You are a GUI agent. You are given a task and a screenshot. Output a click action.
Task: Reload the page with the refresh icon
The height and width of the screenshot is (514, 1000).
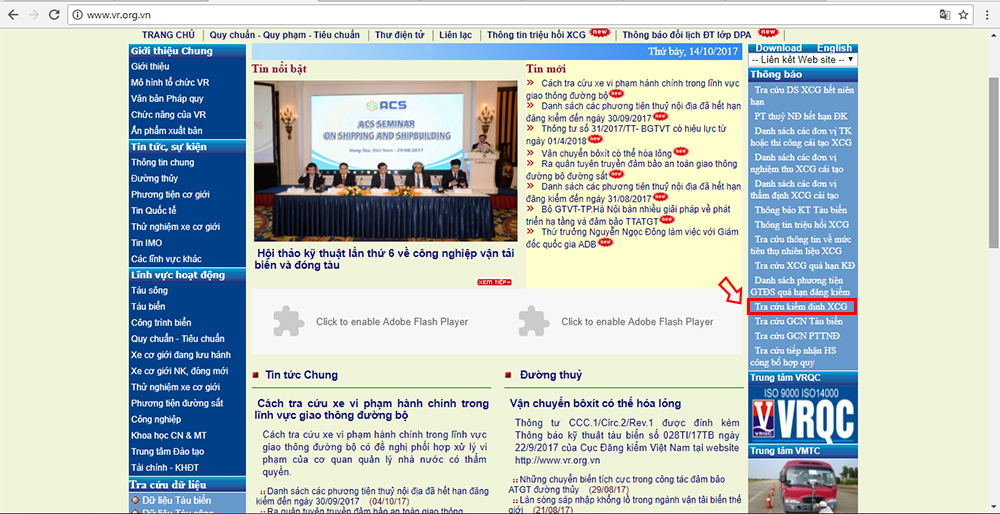point(54,15)
